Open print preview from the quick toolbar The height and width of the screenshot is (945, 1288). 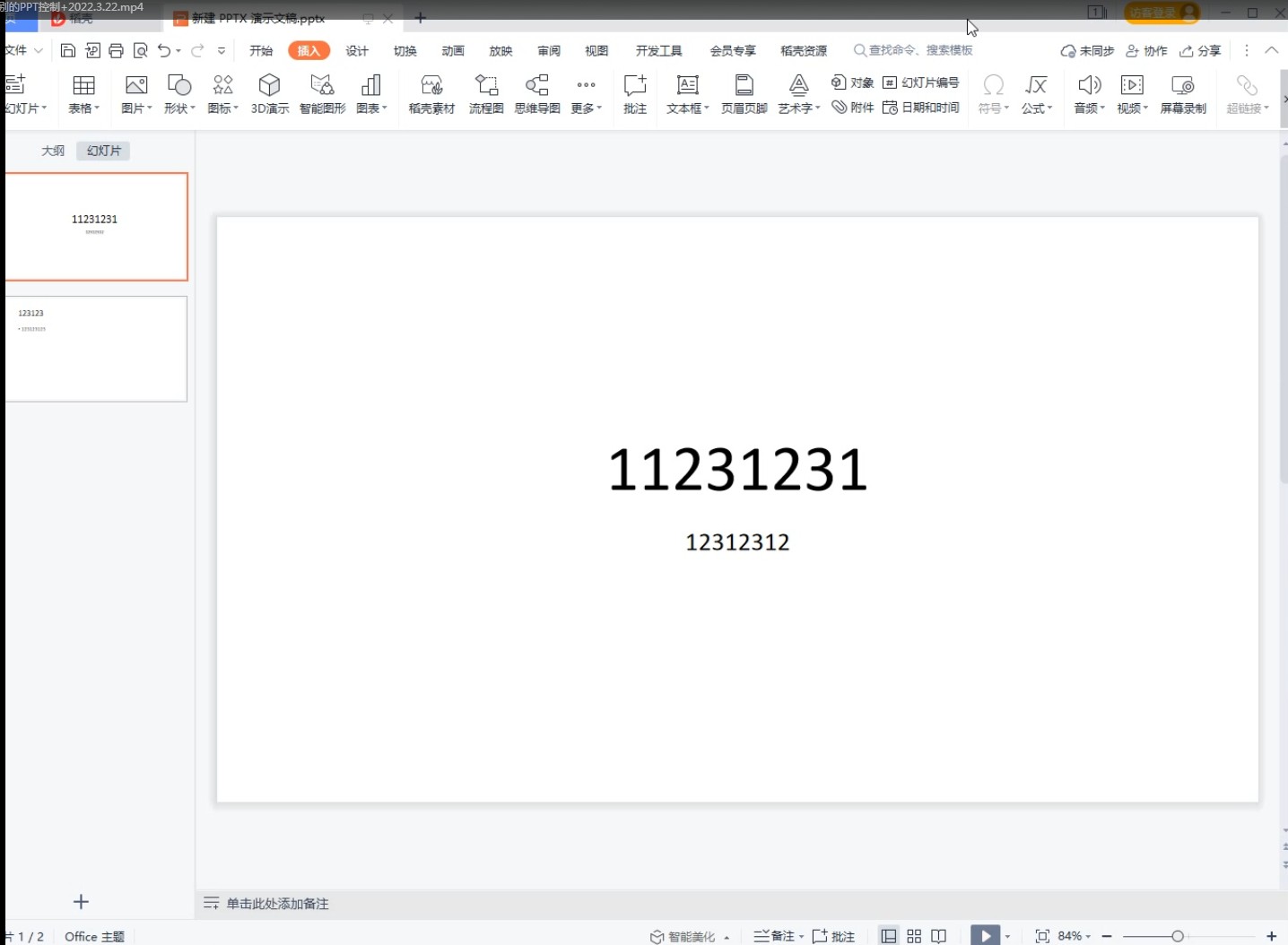point(140,50)
